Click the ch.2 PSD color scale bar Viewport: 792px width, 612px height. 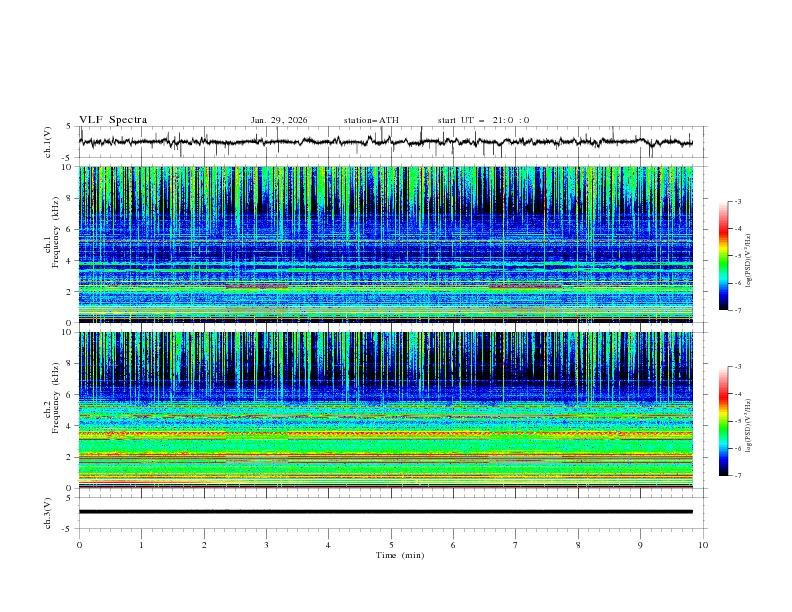click(723, 421)
